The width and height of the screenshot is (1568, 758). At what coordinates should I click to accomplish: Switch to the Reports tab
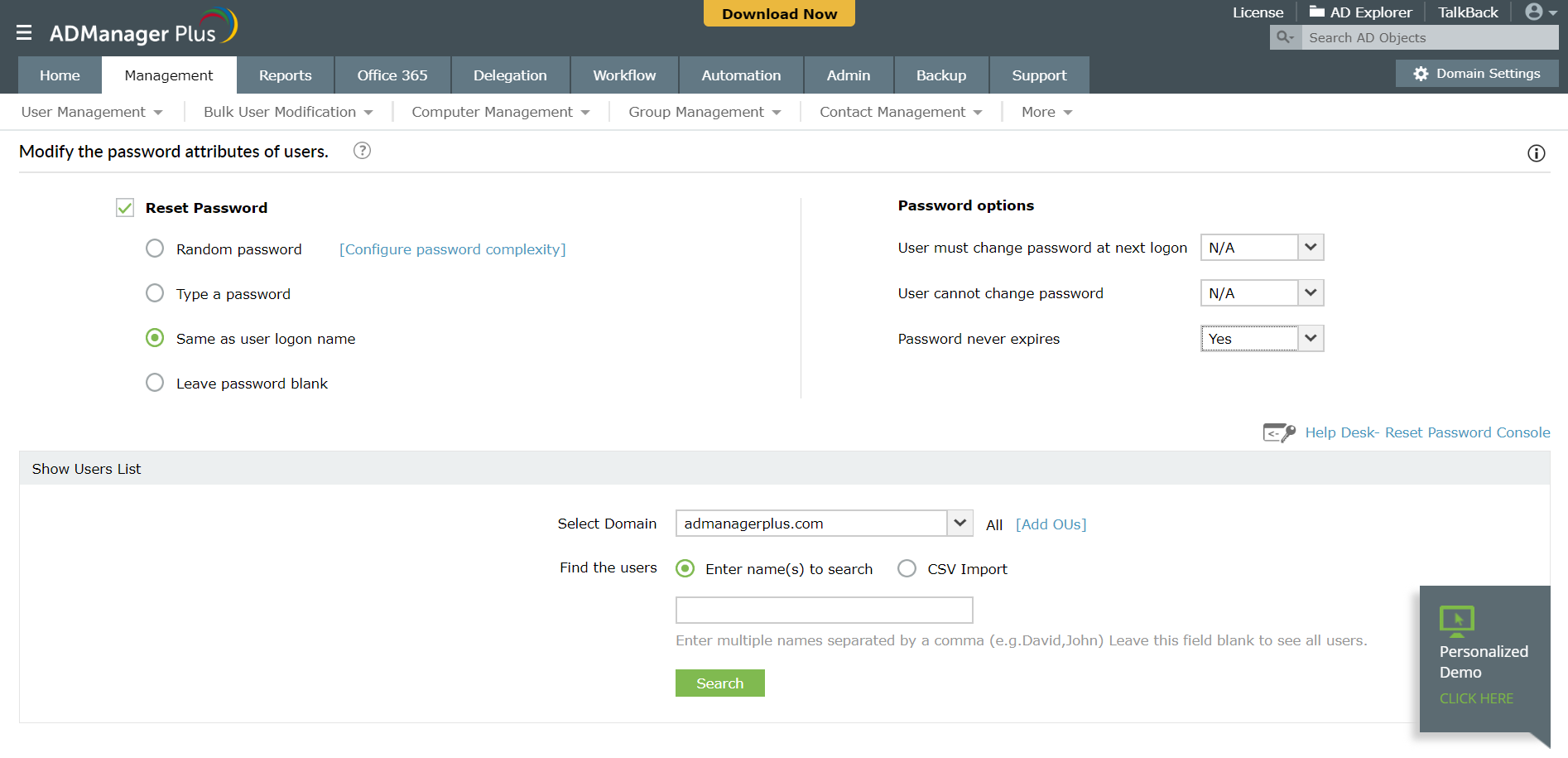point(285,75)
